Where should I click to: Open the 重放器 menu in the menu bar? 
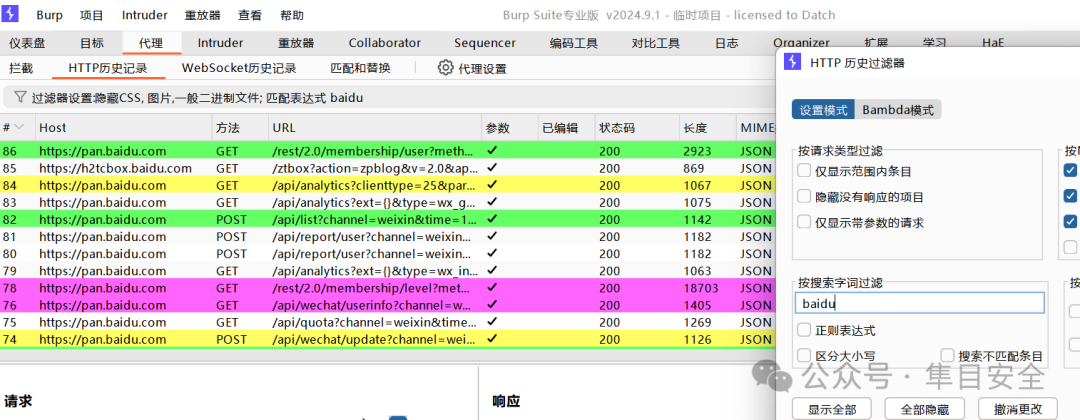(x=202, y=15)
